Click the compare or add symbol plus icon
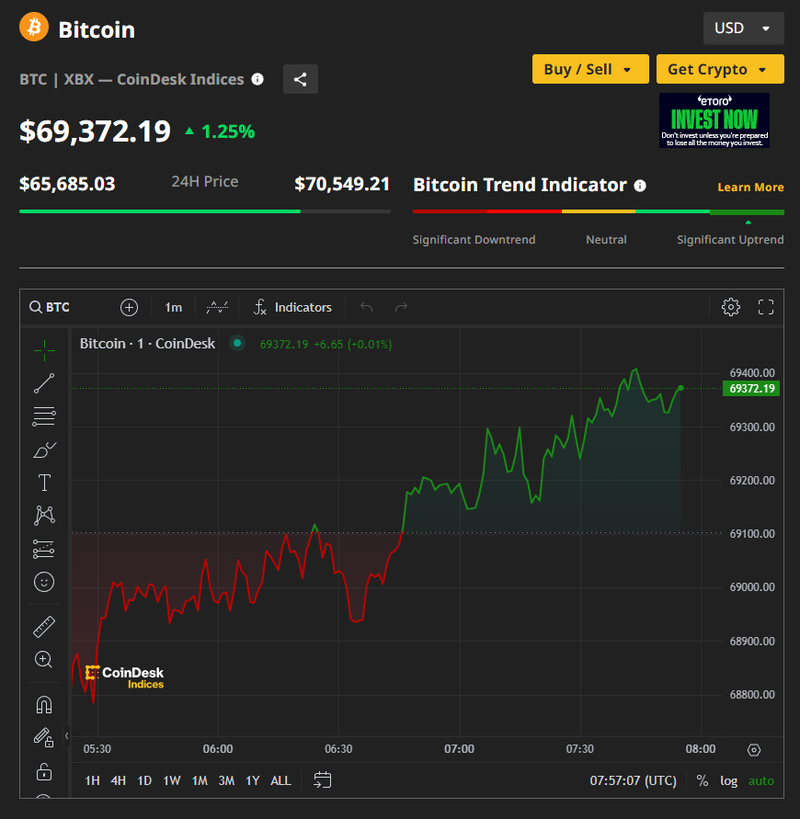Viewport: 800px width, 819px height. [x=129, y=307]
